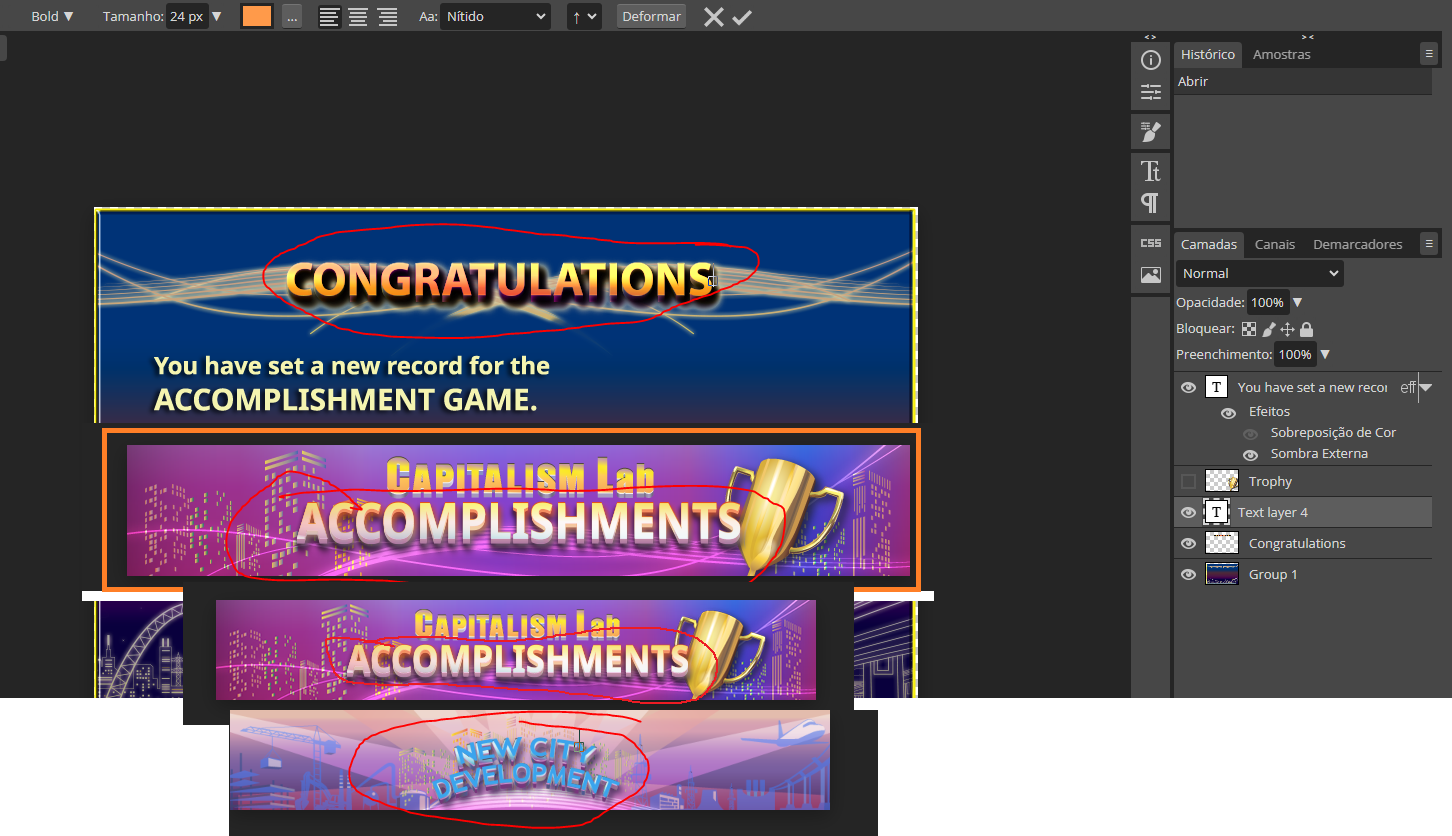Select the Congratulations layer thumbnail
The height and width of the screenshot is (836, 1452).
pos(1222,543)
